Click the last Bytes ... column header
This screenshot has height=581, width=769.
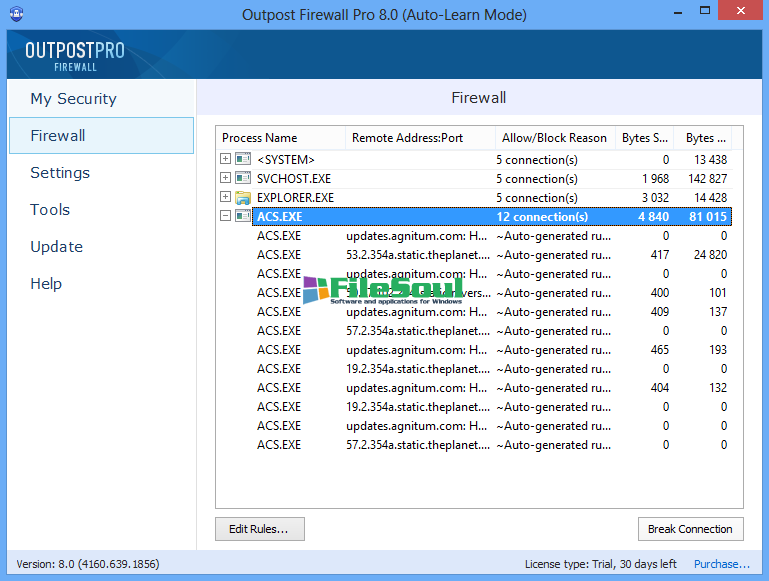[x=703, y=138]
